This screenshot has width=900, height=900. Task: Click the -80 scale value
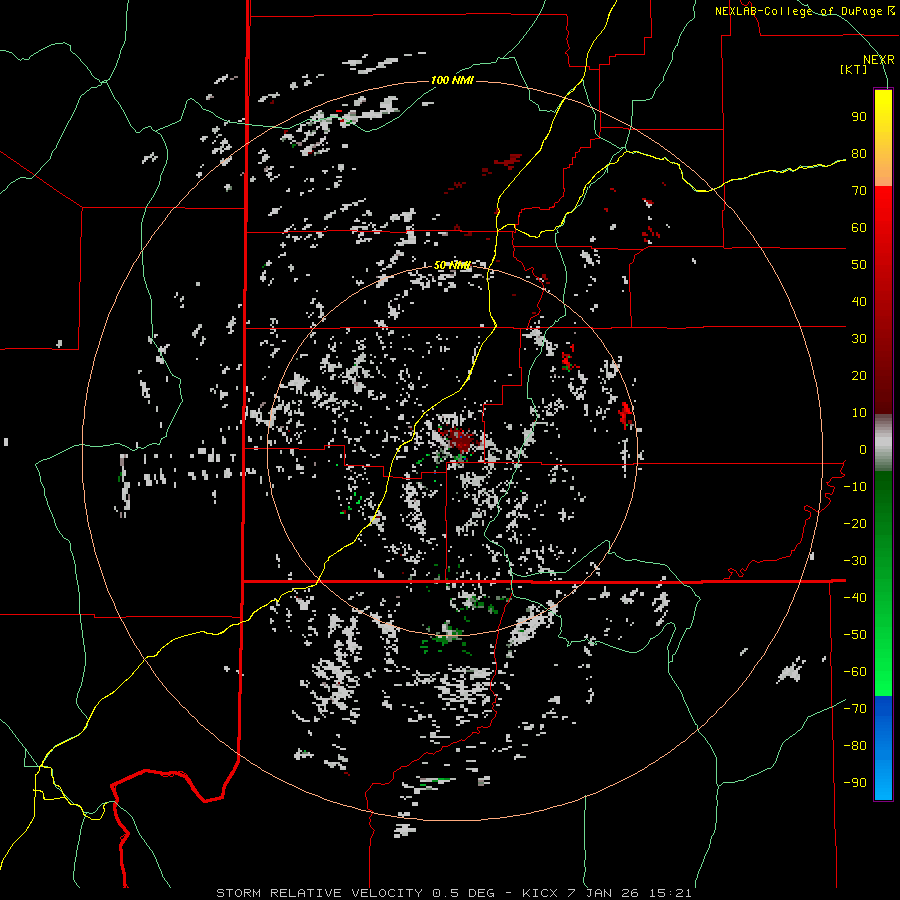[x=855, y=746]
